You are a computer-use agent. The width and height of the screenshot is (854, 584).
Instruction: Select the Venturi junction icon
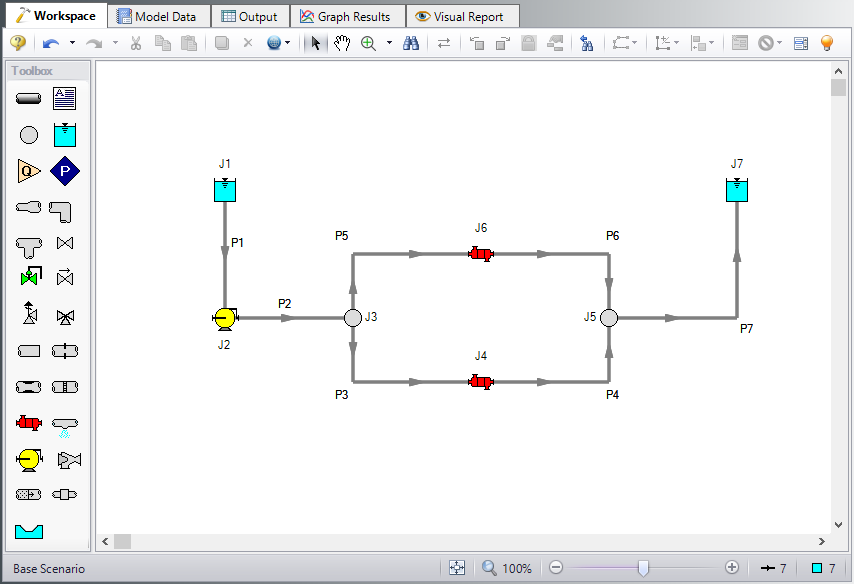tap(28, 387)
